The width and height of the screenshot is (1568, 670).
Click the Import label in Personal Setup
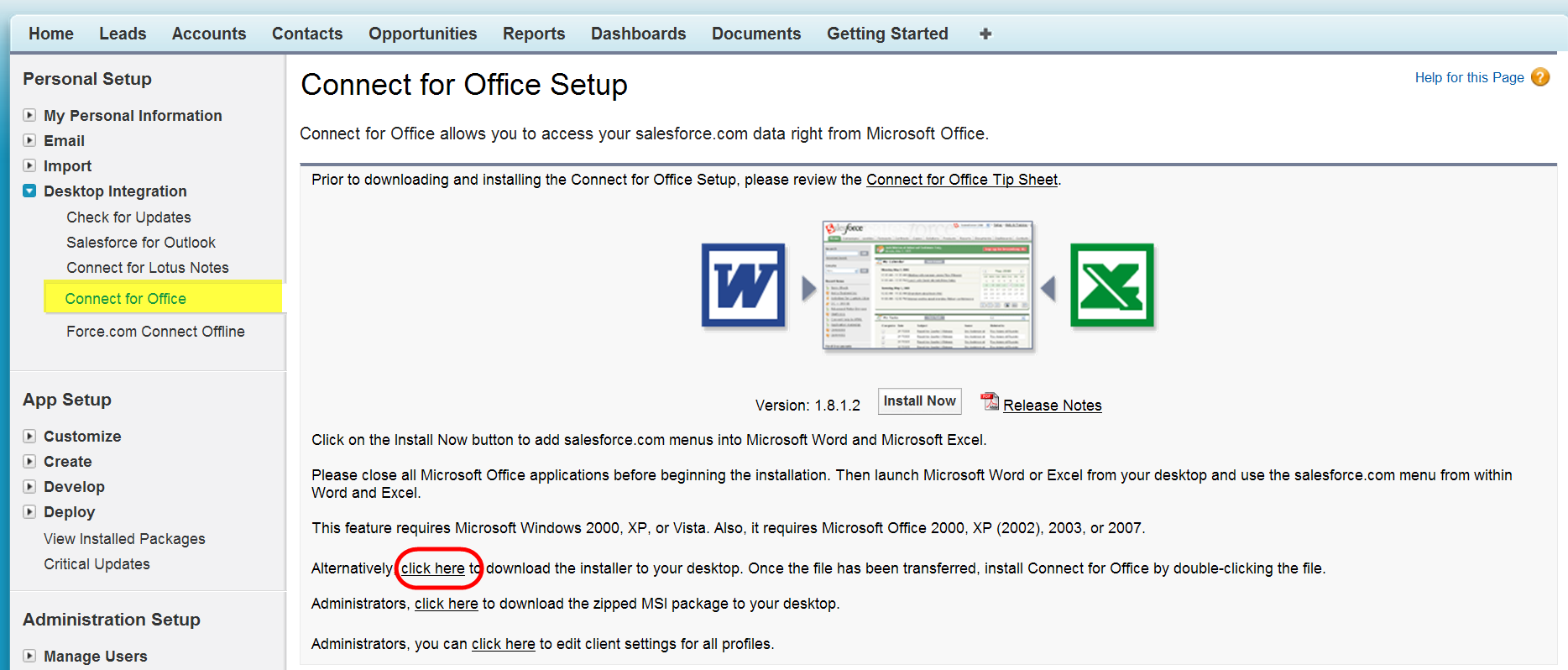point(67,165)
